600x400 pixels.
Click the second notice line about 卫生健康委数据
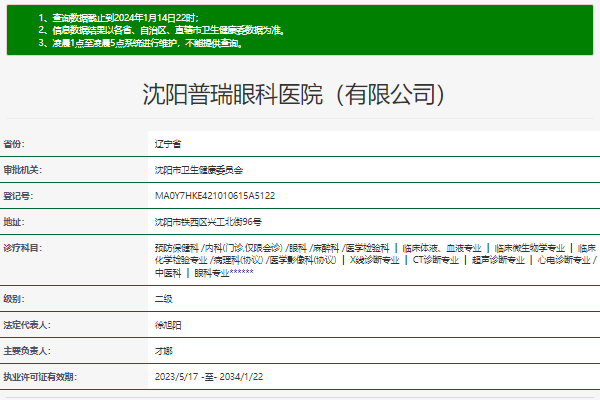161,30
